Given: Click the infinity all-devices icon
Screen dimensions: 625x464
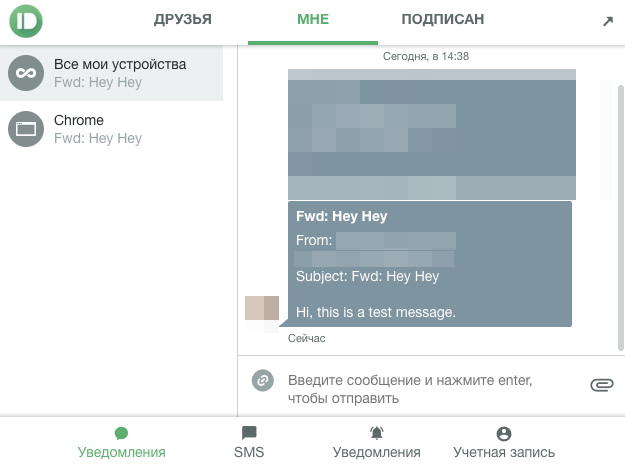Looking at the screenshot, I should tap(26, 73).
